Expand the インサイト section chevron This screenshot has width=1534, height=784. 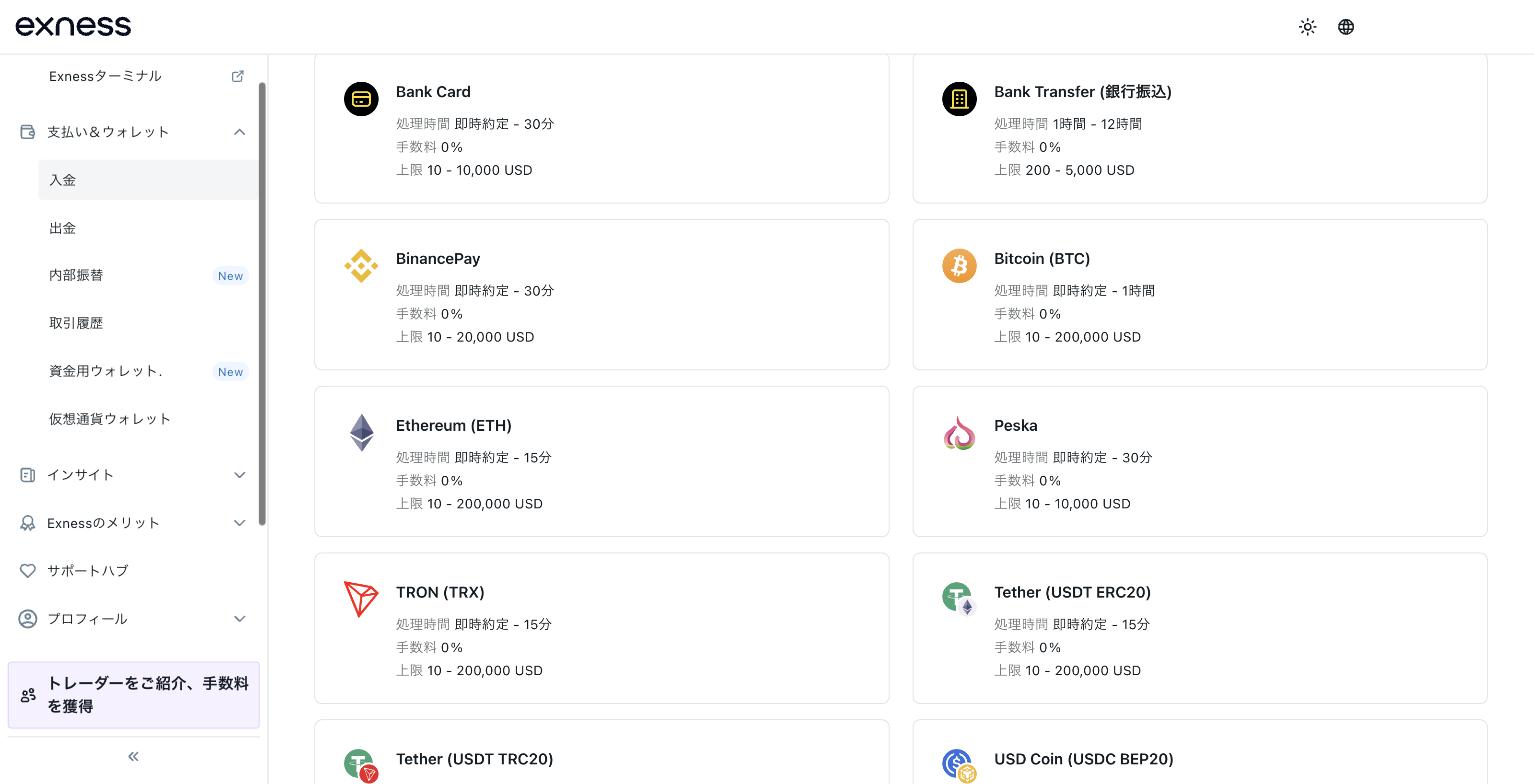click(240, 475)
